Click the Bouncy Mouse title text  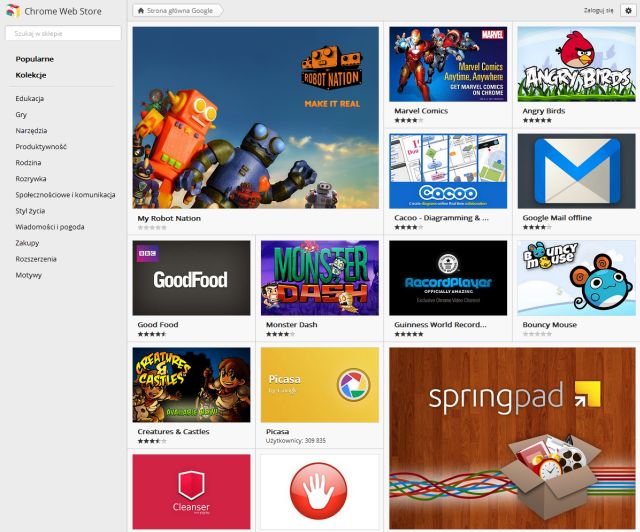pos(549,325)
